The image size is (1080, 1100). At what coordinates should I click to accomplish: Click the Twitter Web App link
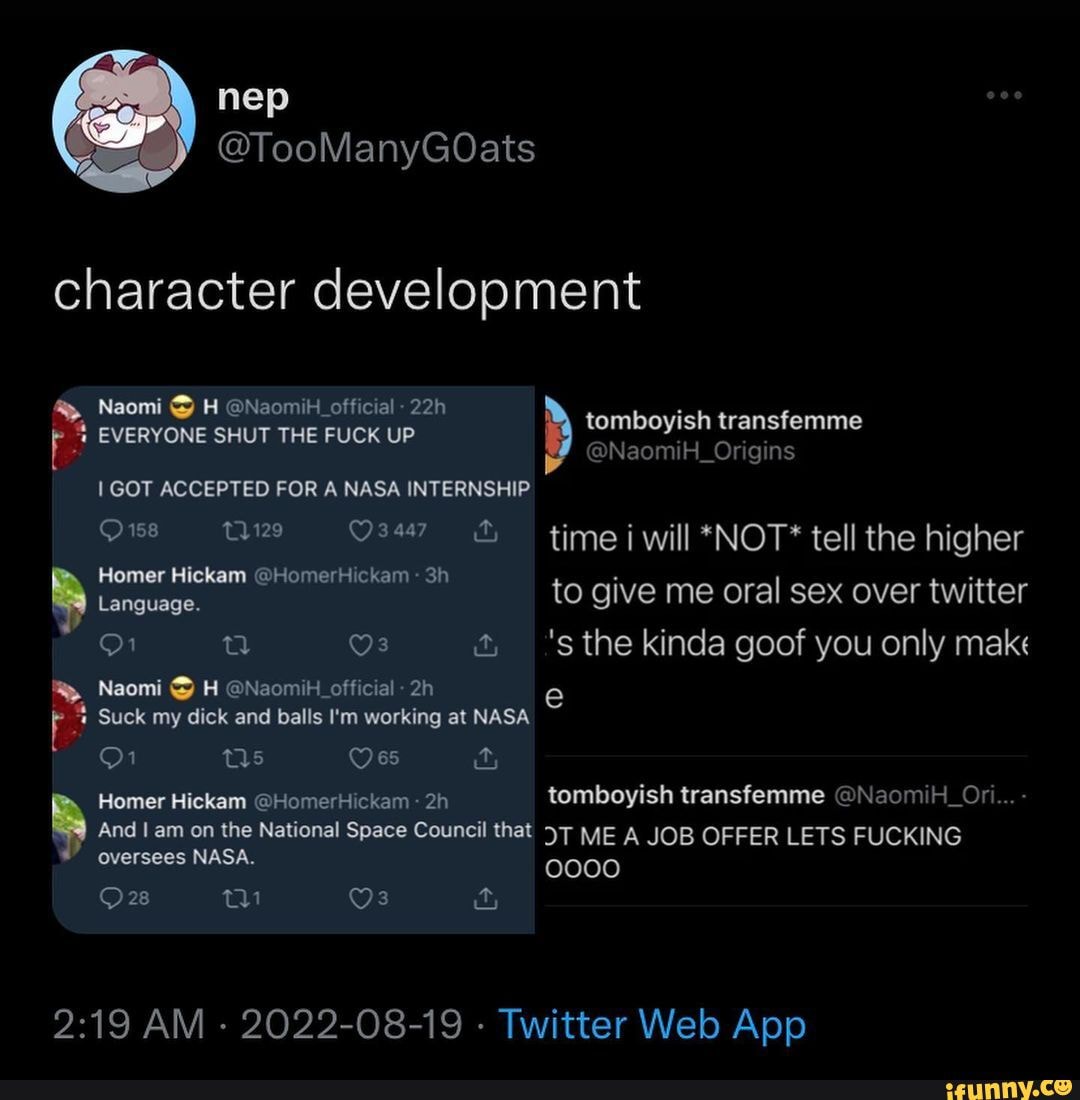(x=652, y=1024)
